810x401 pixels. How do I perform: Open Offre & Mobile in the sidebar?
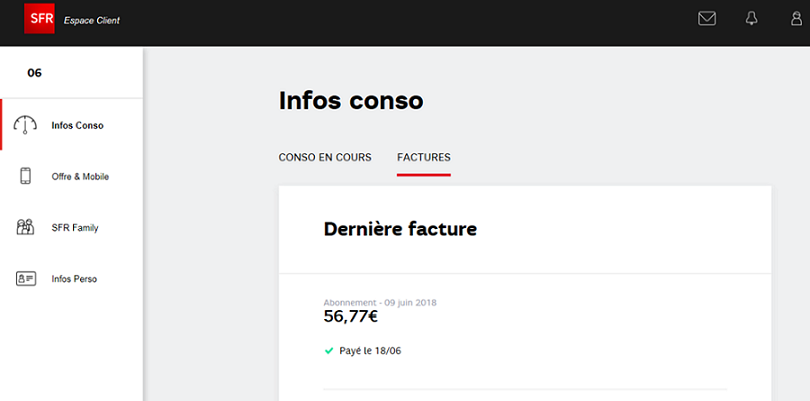coord(72,176)
